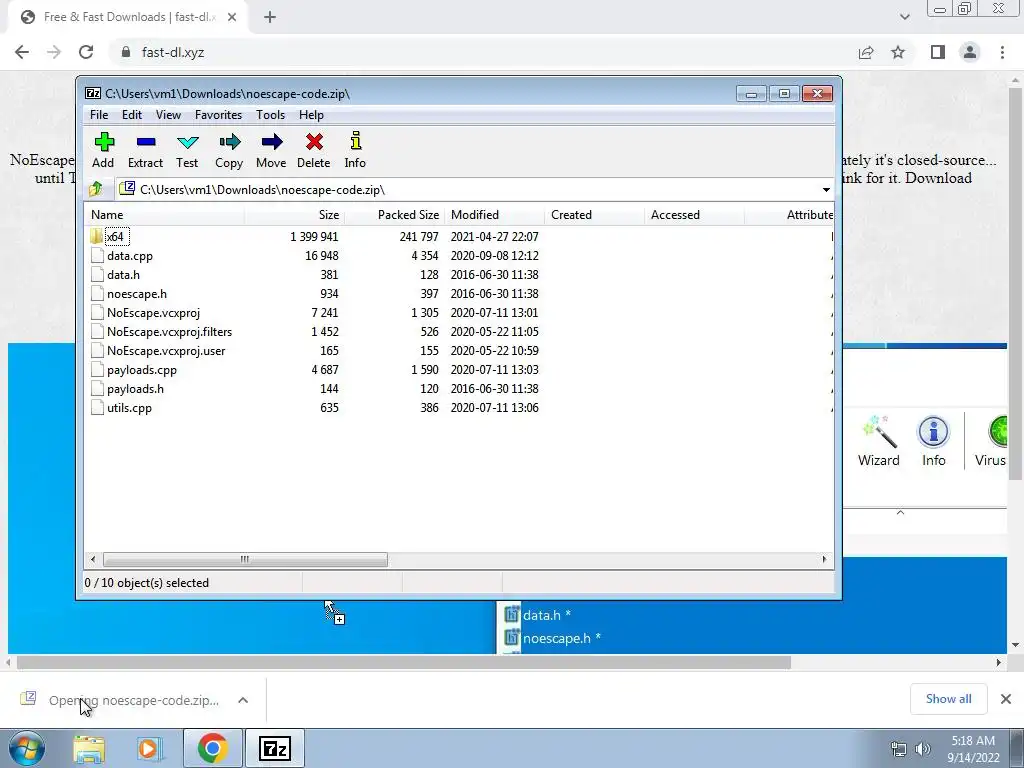
Task: Click the site lock icon
Action: click(126, 52)
